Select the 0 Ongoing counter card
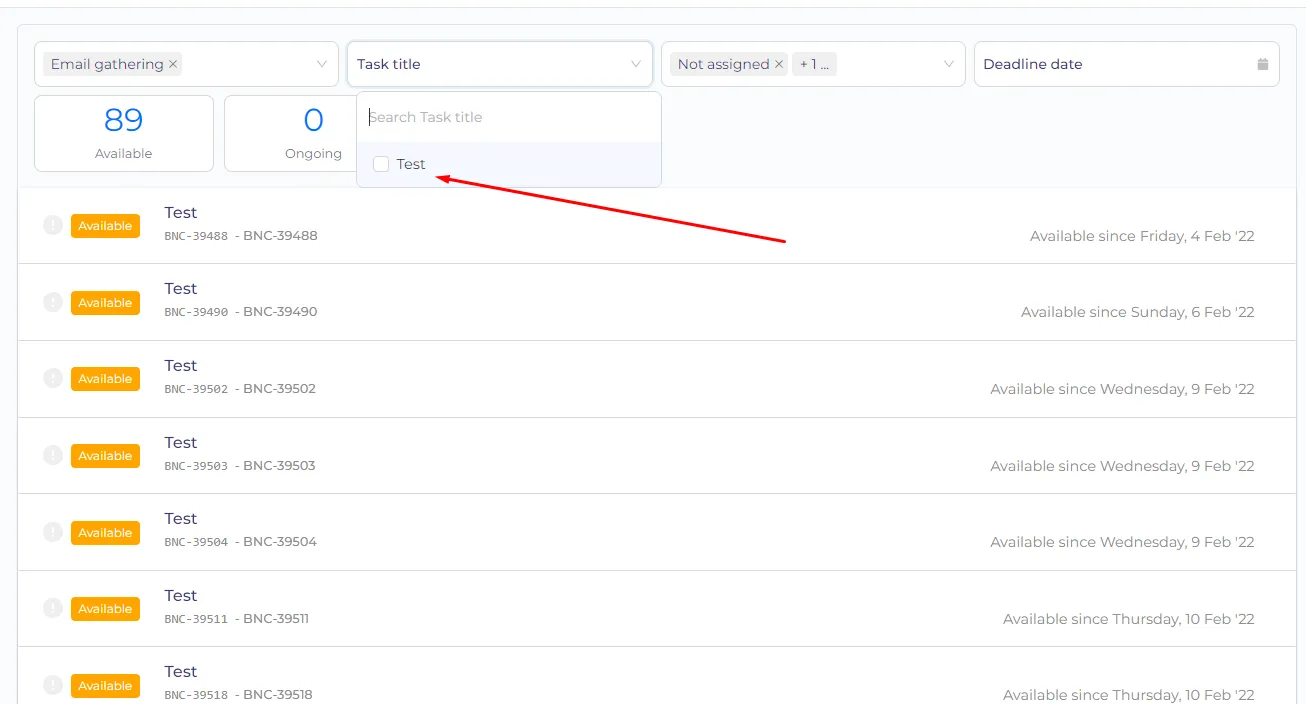The image size is (1306, 704). point(290,133)
